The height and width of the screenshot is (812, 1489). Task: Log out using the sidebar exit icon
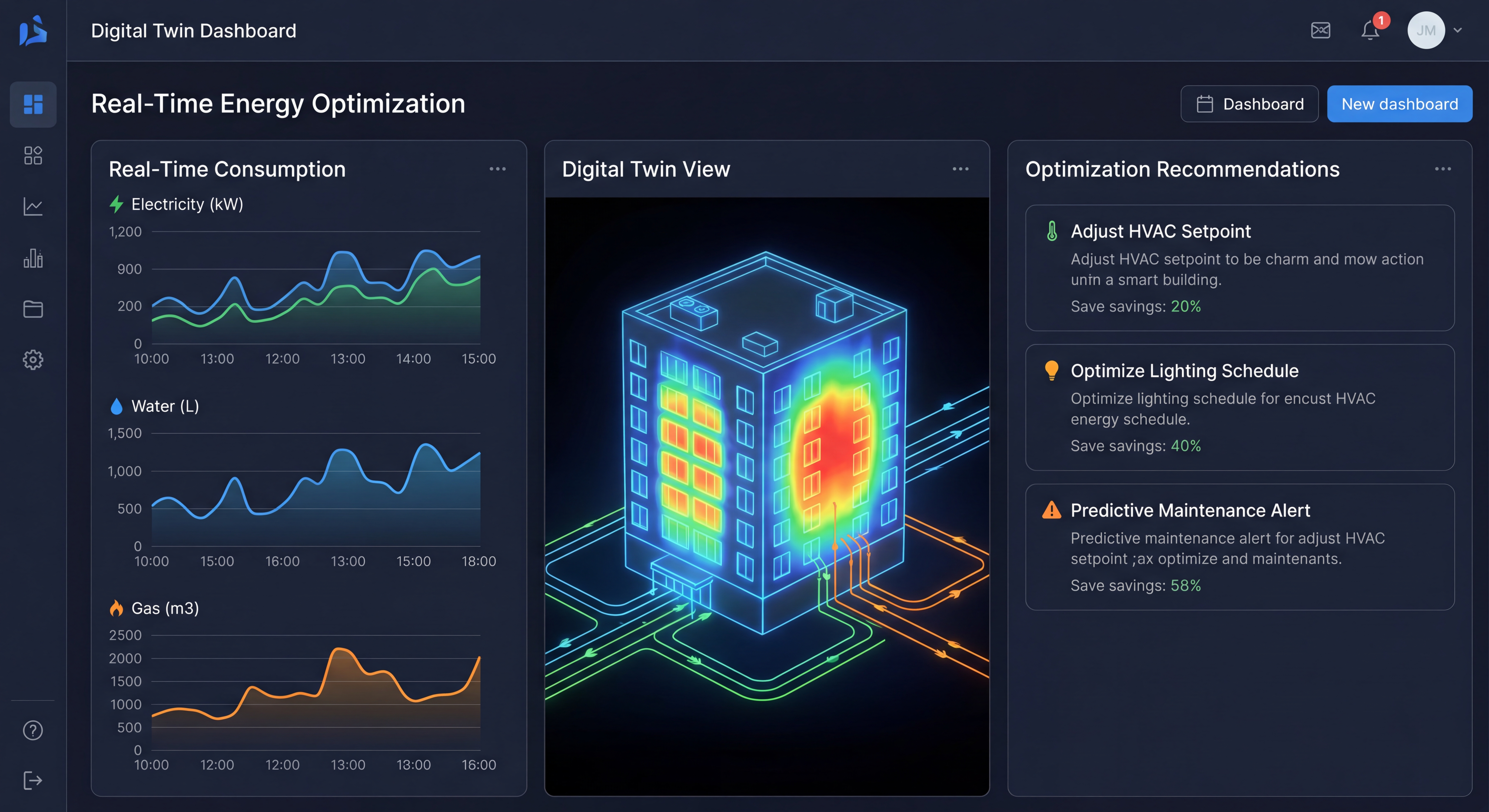click(x=33, y=781)
